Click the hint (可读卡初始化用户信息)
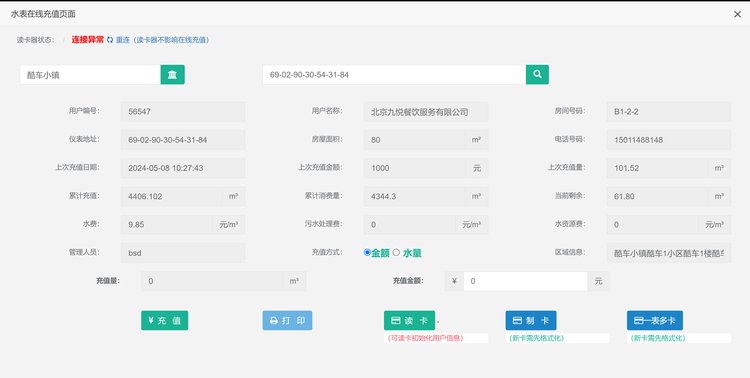Screen dimensions: 750x378 point(426,338)
